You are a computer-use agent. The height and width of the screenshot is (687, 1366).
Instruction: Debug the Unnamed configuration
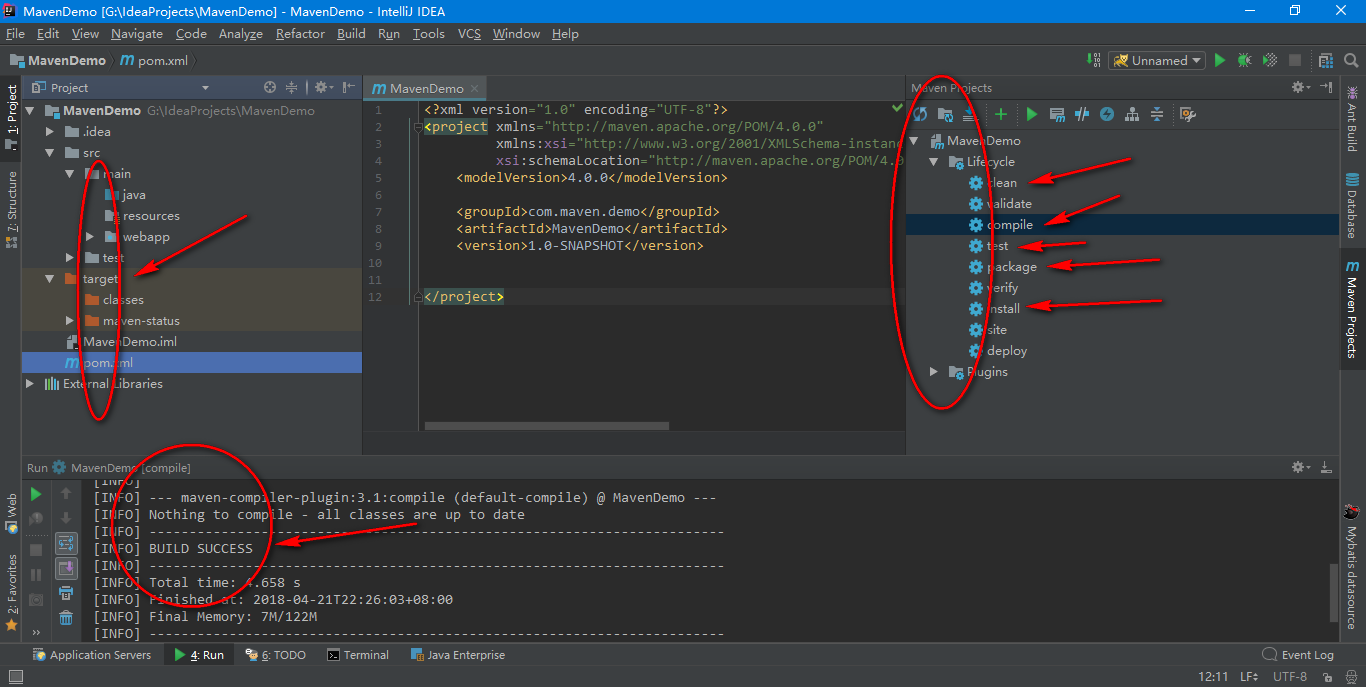tap(1244, 60)
